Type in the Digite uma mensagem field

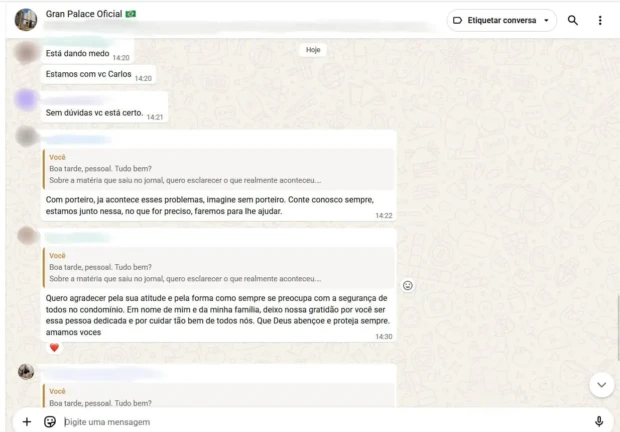pyautogui.click(x=320, y=422)
